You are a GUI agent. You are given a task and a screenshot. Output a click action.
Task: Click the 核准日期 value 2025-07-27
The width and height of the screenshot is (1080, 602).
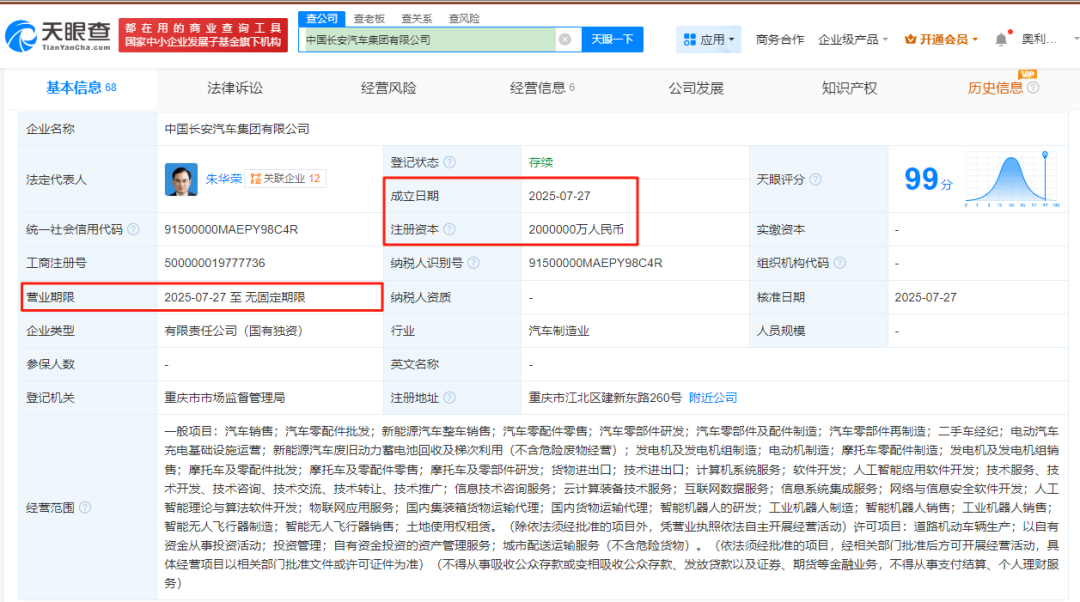click(x=925, y=298)
